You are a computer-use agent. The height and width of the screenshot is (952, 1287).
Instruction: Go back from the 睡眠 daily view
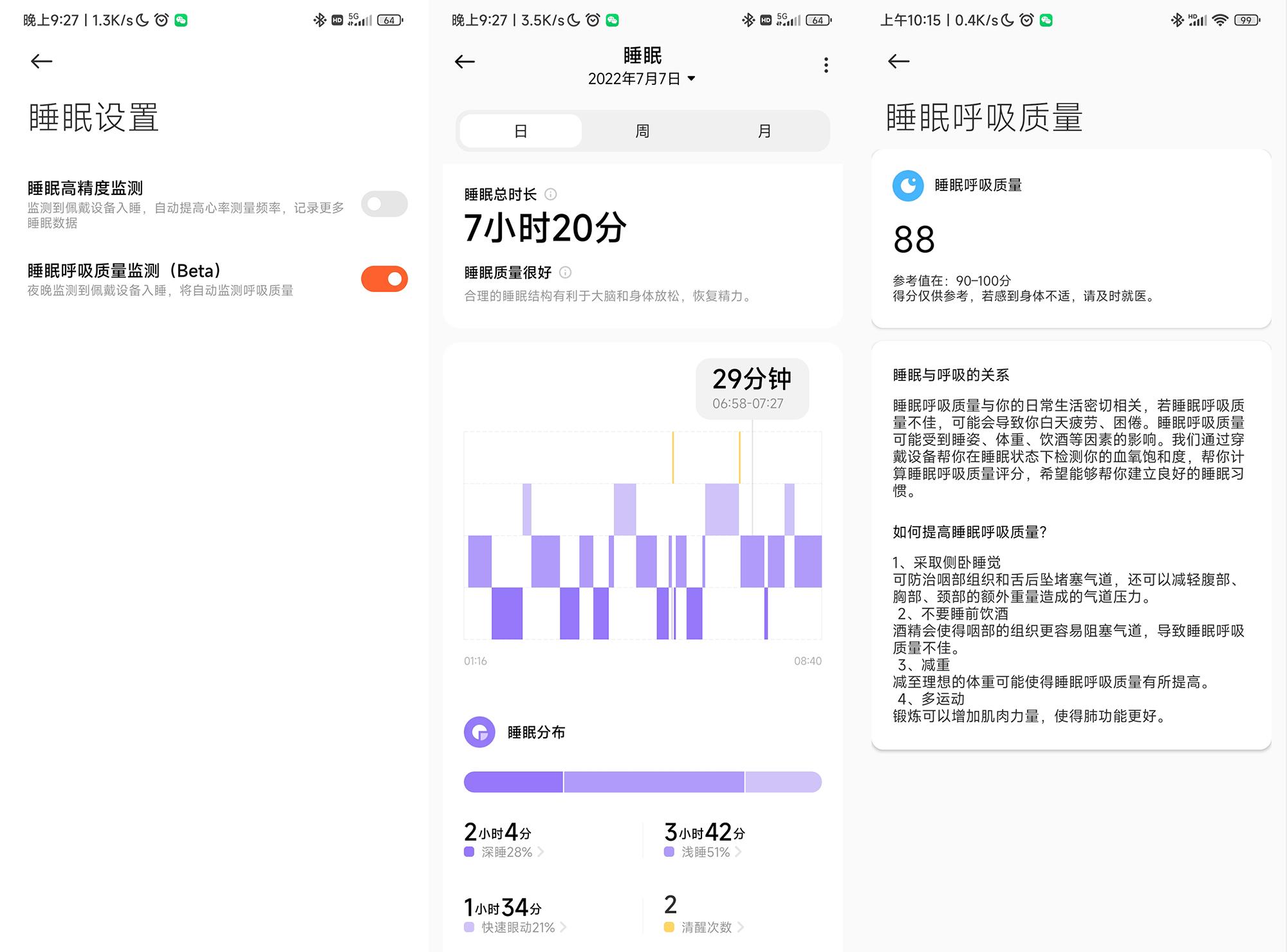[463, 61]
